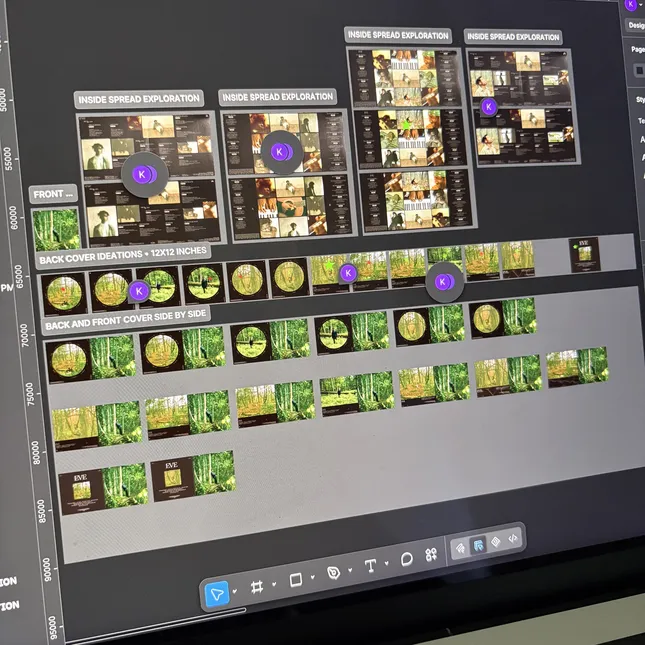The image size is (645, 645).
Task: Open comment pin on second Inside Spread frame
Action: click(x=281, y=152)
